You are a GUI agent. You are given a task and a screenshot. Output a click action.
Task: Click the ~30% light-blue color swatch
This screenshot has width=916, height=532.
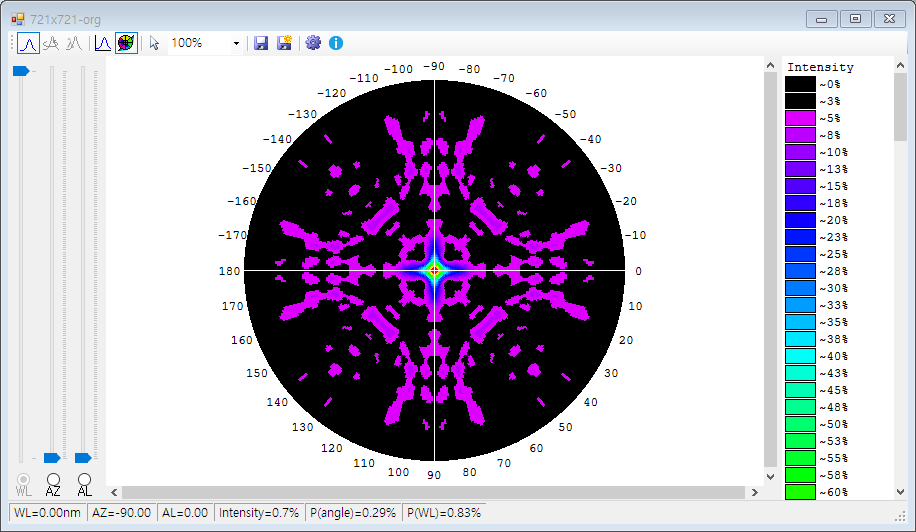800,288
